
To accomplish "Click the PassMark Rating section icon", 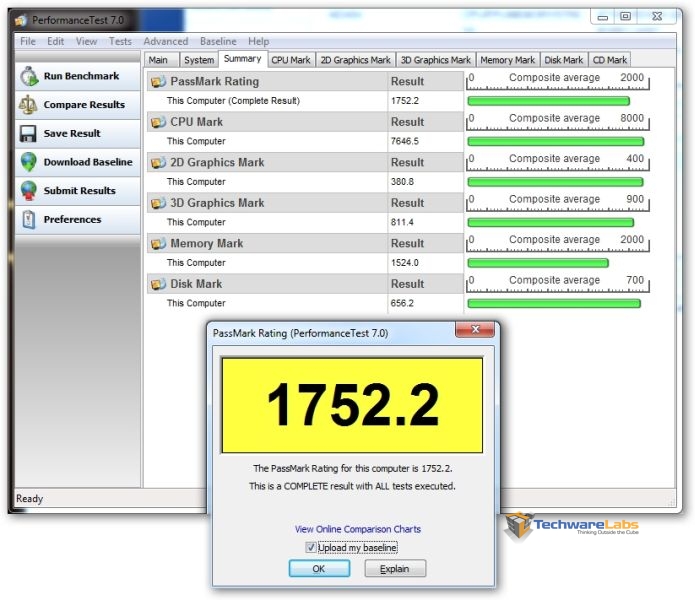I will [x=158, y=82].
